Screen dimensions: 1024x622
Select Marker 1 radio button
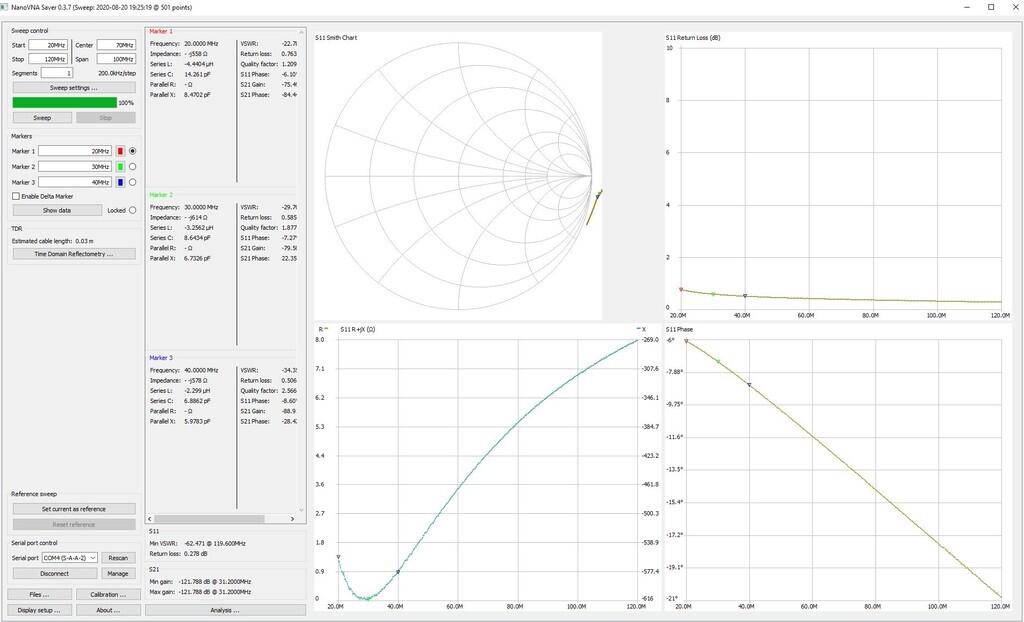point(133,151)
